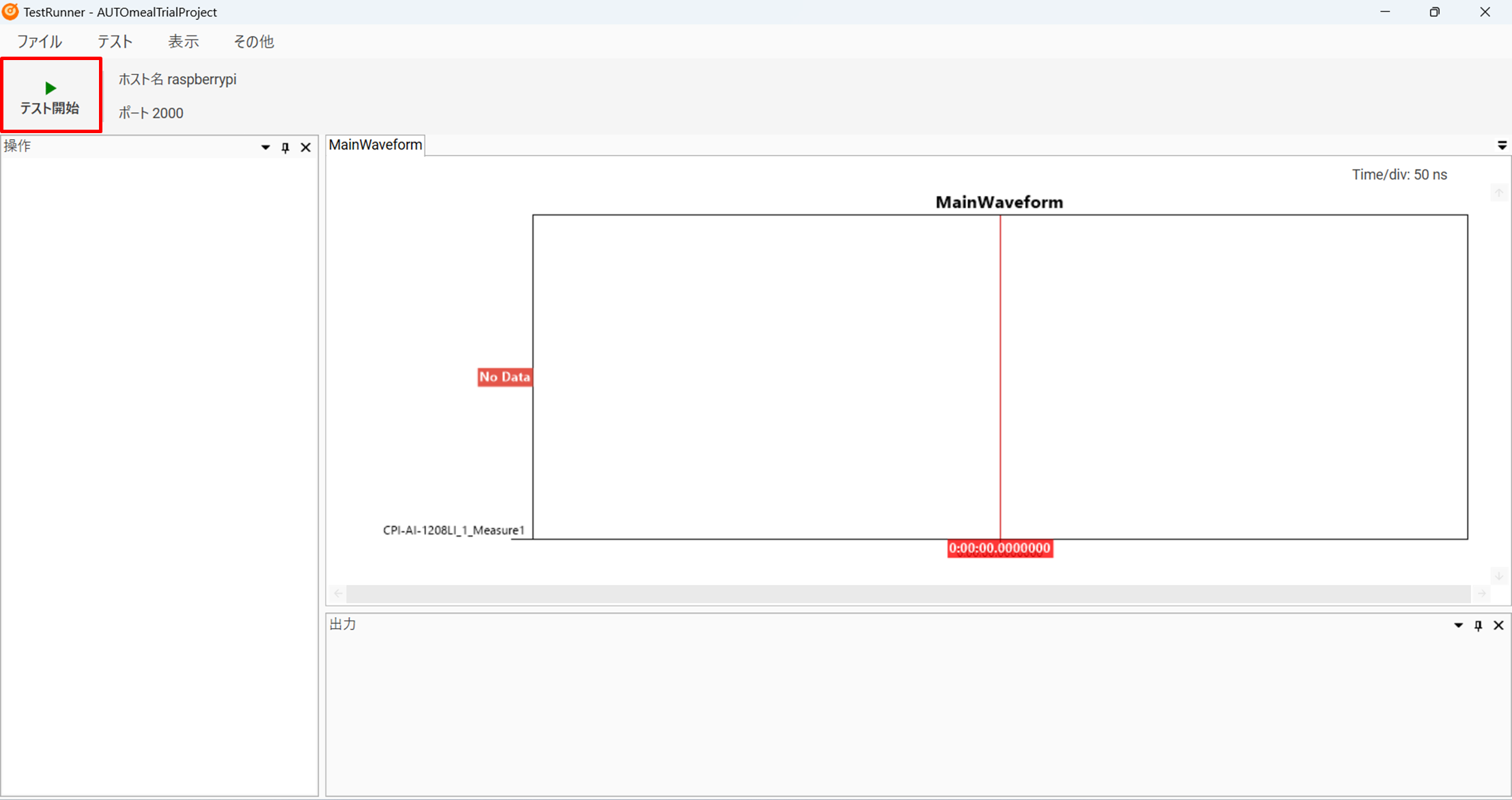1512x800 pixels.
Task: Open the document tab list dropdown
Action: (x=1502, y=145)
